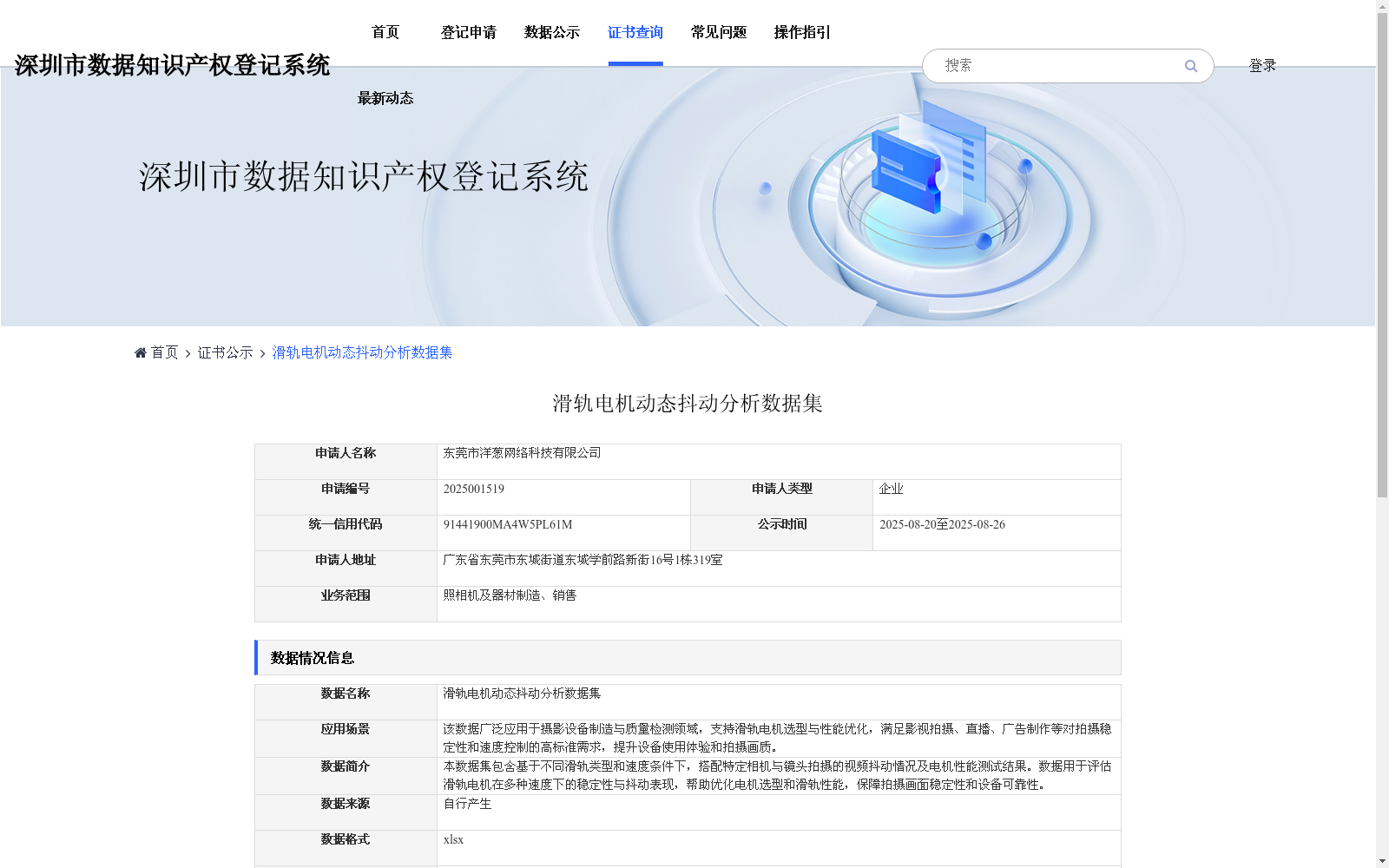Click credit code 91441900MA4W5PL61M
The width and height of the screenshot is (1389, 868).
(x=508, y=524)
